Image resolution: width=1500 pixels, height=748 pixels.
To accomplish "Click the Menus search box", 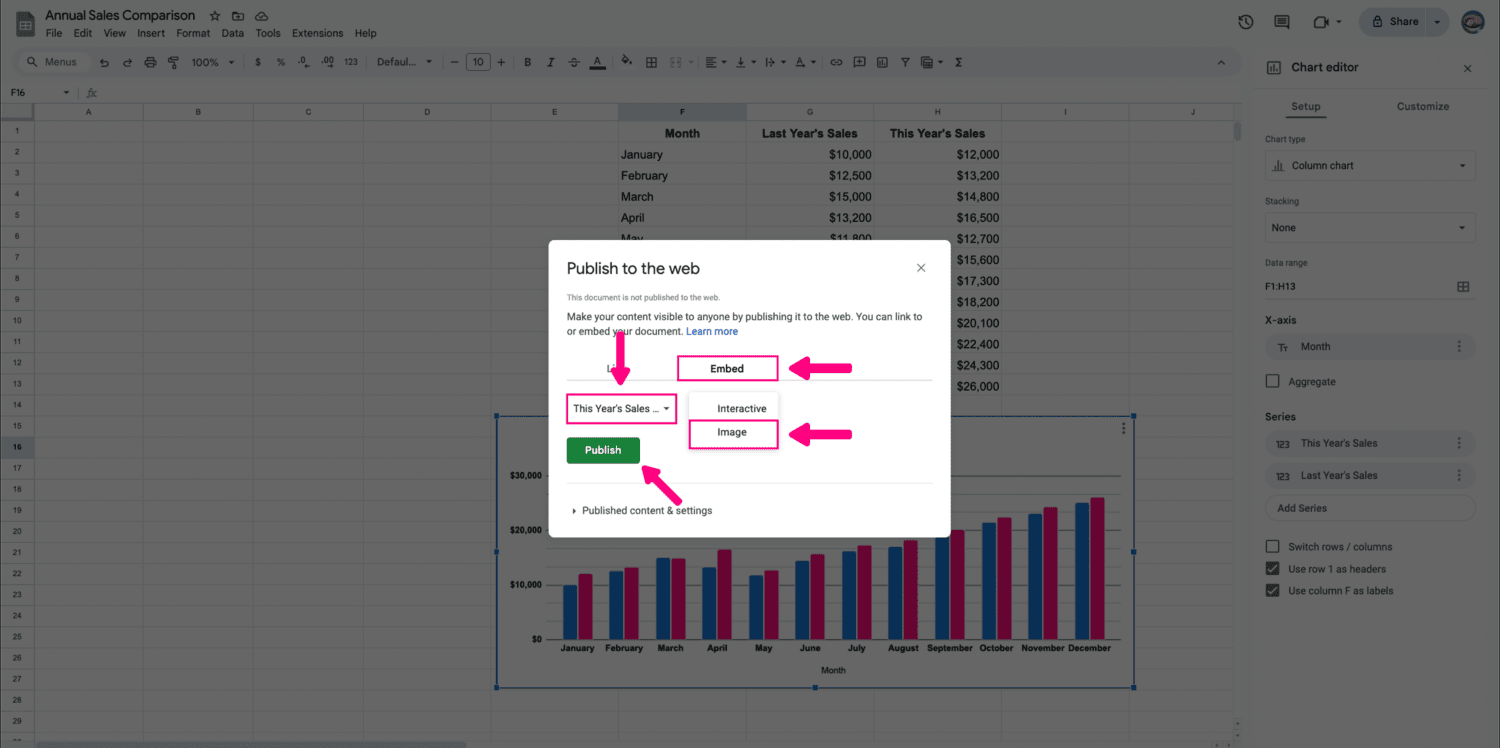I will [53, 62].
